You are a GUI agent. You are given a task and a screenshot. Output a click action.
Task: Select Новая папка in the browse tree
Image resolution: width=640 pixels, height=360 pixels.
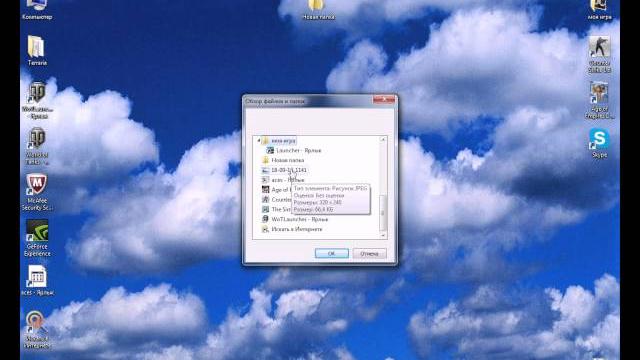pyautogui.click(x=283, y=160)
